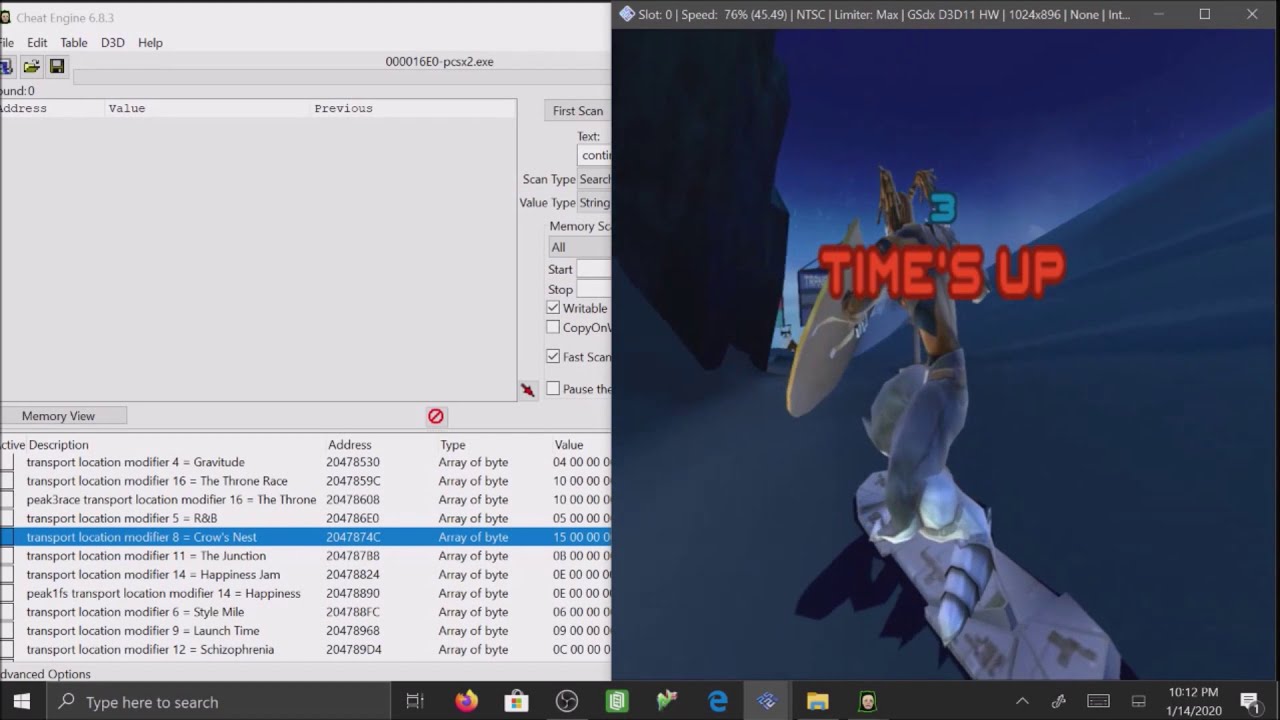Open the Value Type dropdown

pos(594,203)
